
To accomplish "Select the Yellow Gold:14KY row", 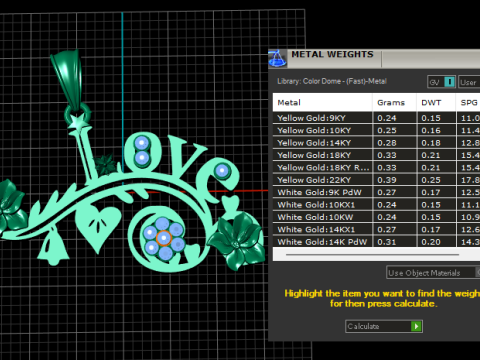I will [x=376, y=143].
